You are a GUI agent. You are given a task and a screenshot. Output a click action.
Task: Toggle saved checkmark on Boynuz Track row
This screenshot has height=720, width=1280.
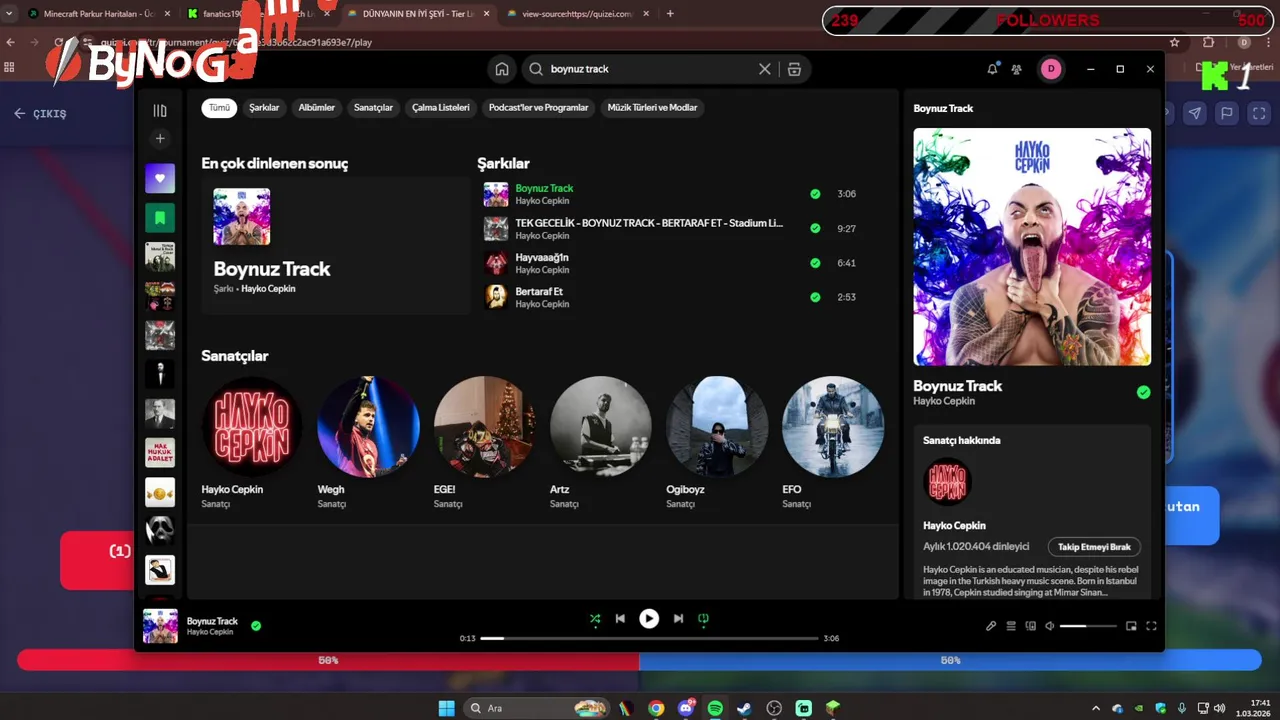[x=815, y=194]
